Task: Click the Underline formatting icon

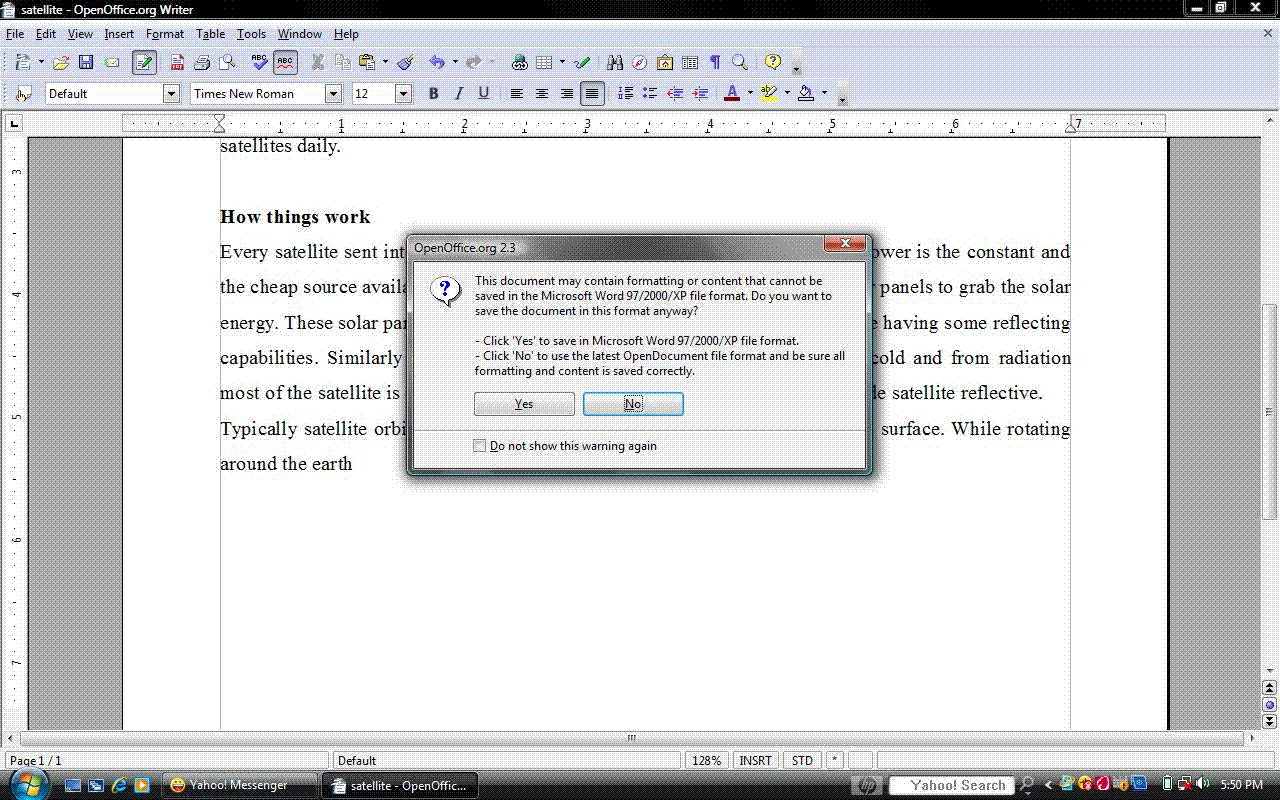Action: click(484, 93)
